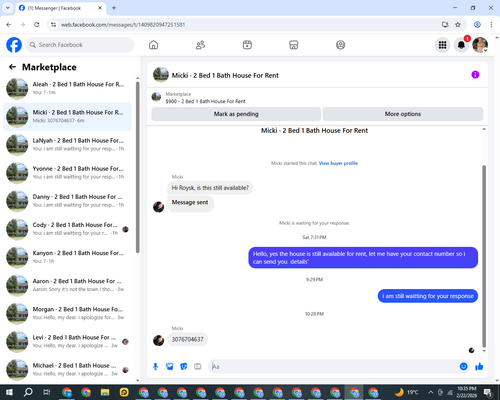Open Chrome profile icon in toolbar
Screen dimensions: 500x400
477,25
